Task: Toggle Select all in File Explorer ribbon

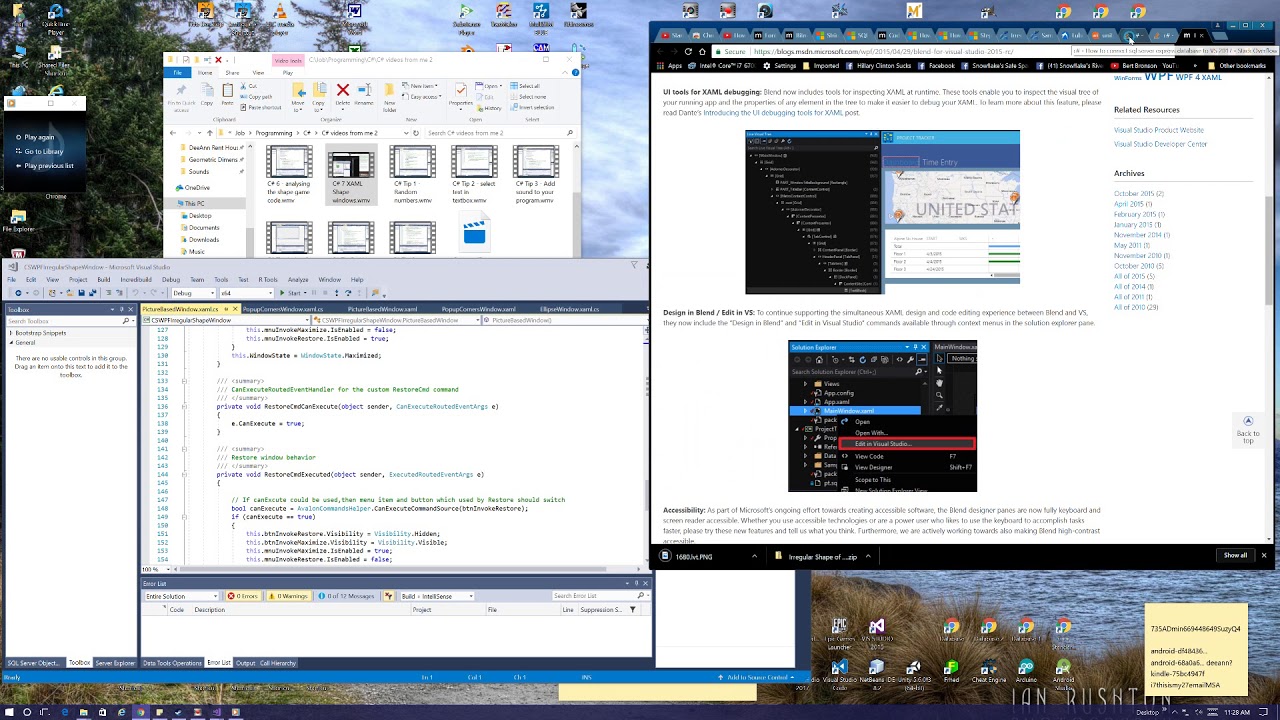Action: point(525,86)
